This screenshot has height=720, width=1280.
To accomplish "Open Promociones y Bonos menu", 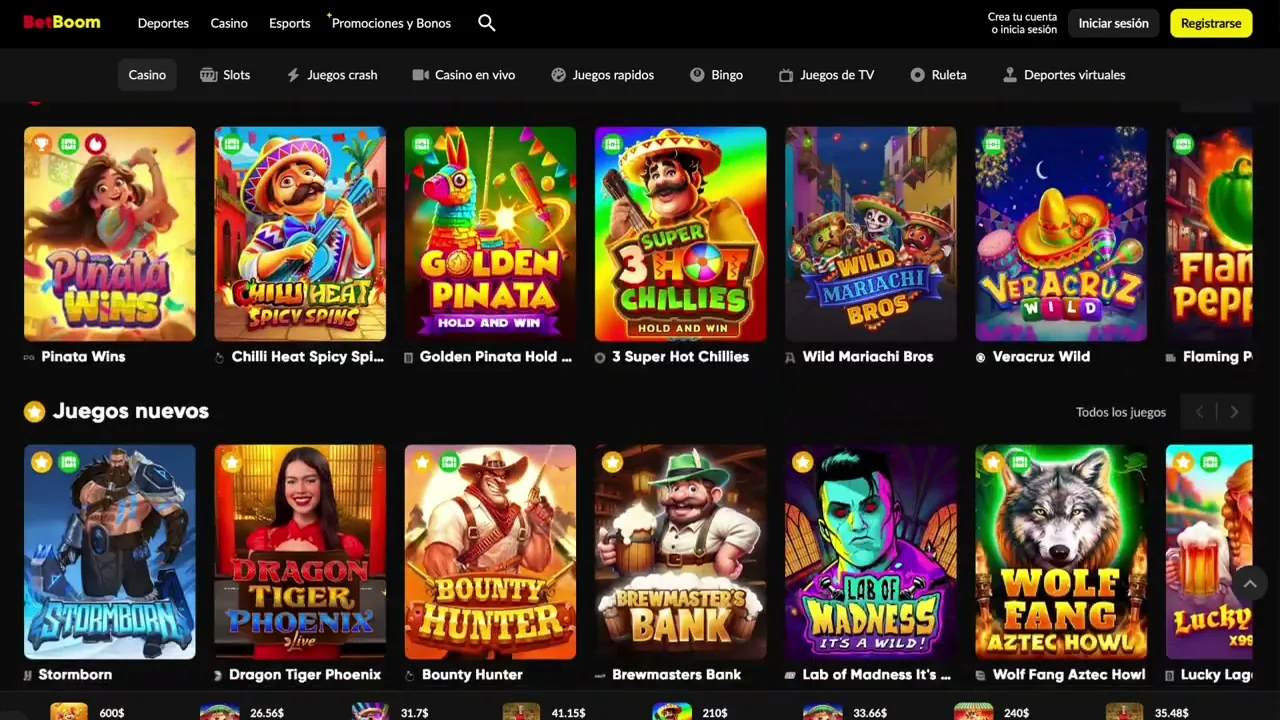I will (391, 23).
